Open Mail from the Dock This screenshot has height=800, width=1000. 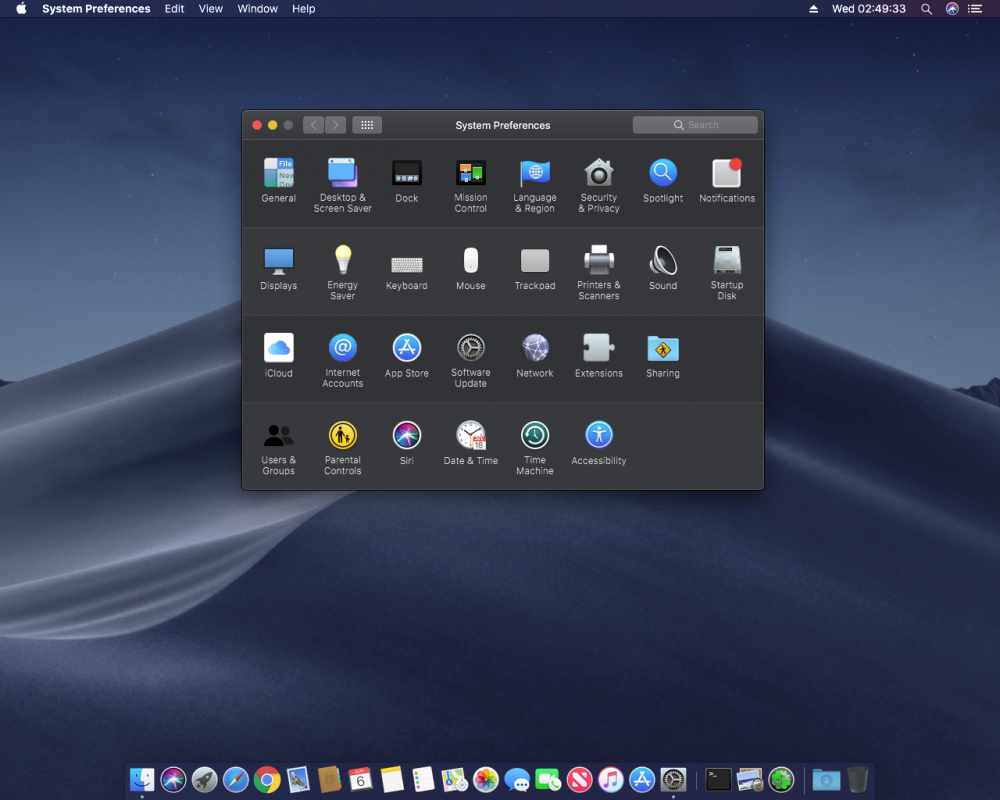pyautogui.click(x=298, y=780)
